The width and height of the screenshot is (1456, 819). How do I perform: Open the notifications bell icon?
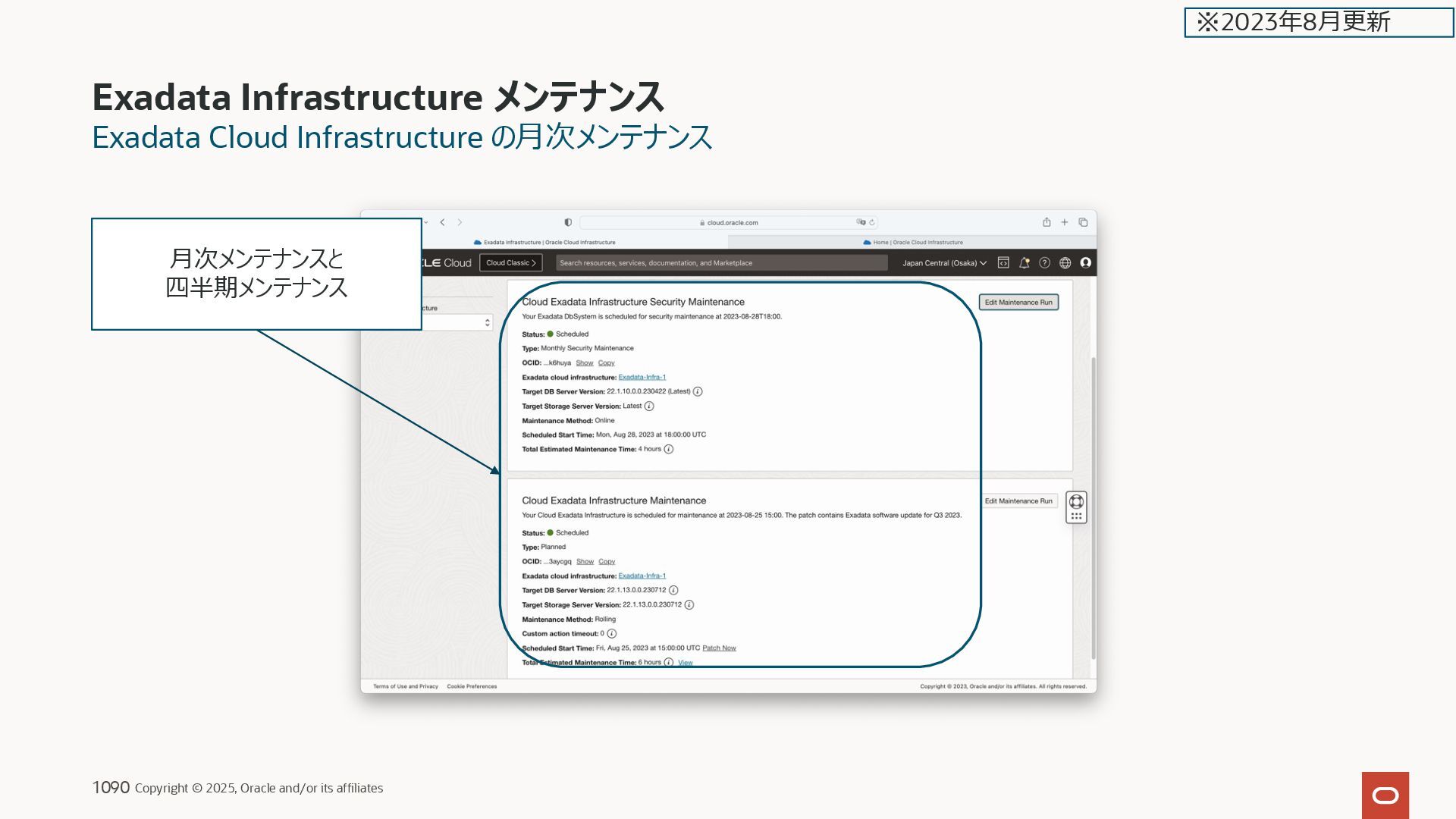pyautogui.click(x=1024, y=263)
